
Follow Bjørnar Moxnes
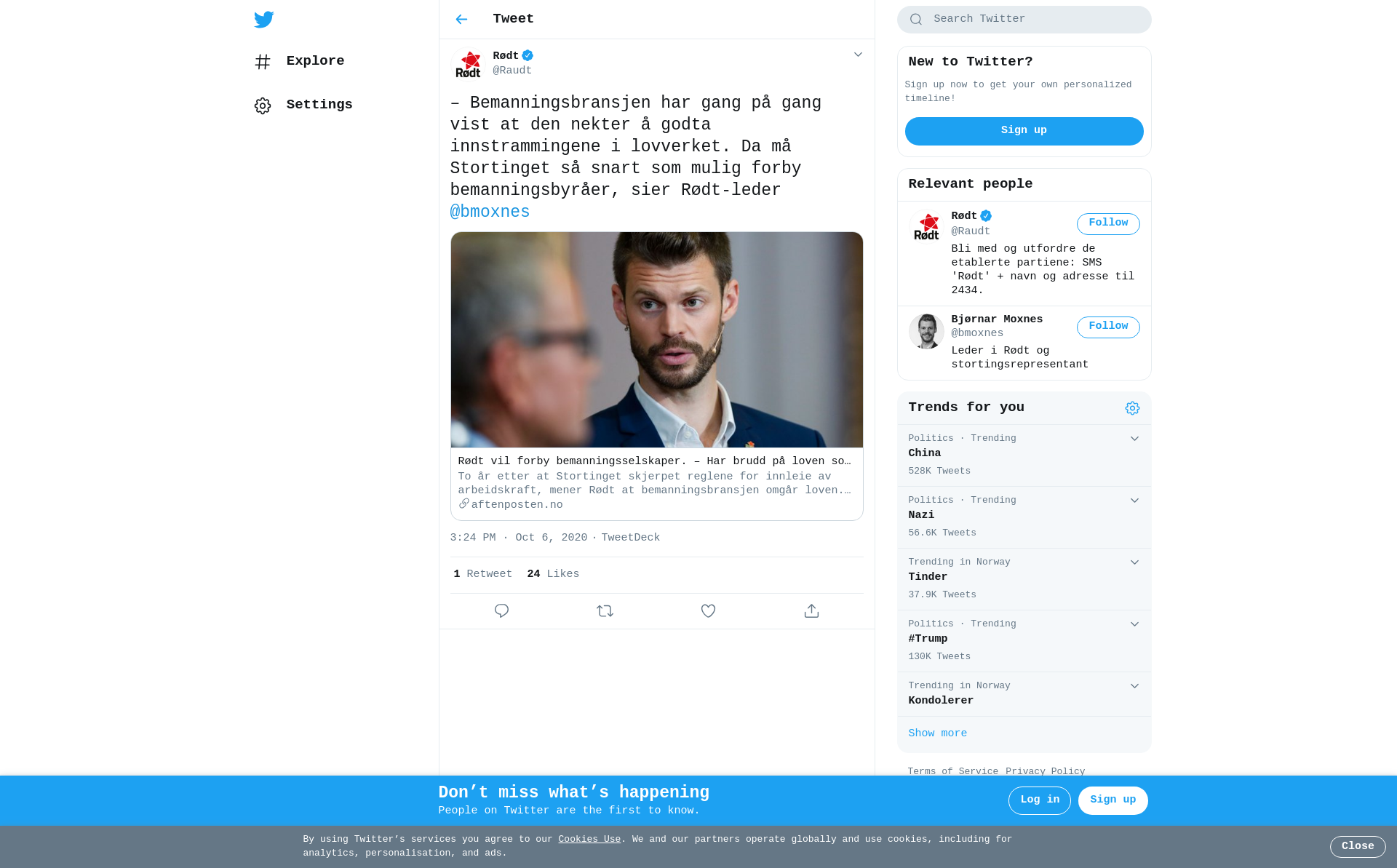coord(1108,327)
